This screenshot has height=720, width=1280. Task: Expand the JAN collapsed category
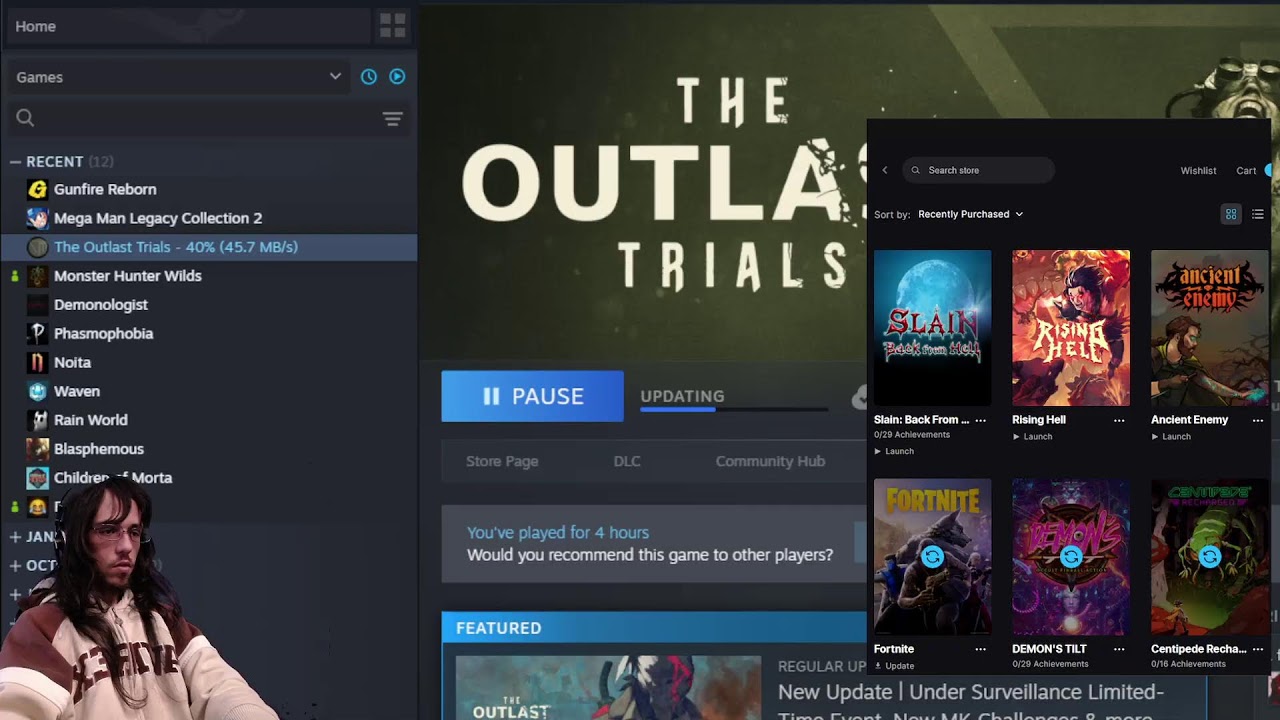coord(15,537)
